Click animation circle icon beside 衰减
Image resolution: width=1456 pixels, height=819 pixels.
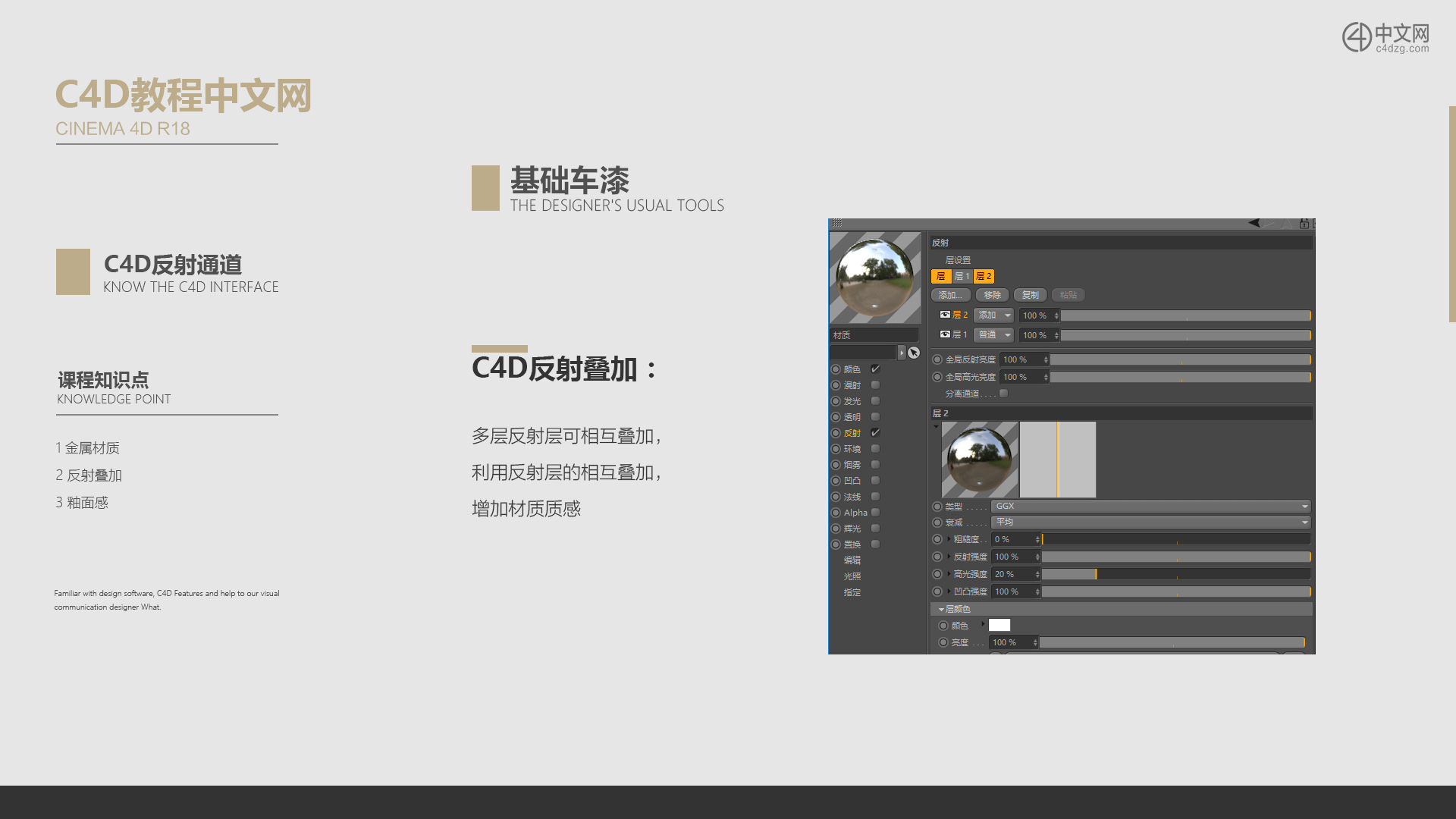tap(937, 522)
